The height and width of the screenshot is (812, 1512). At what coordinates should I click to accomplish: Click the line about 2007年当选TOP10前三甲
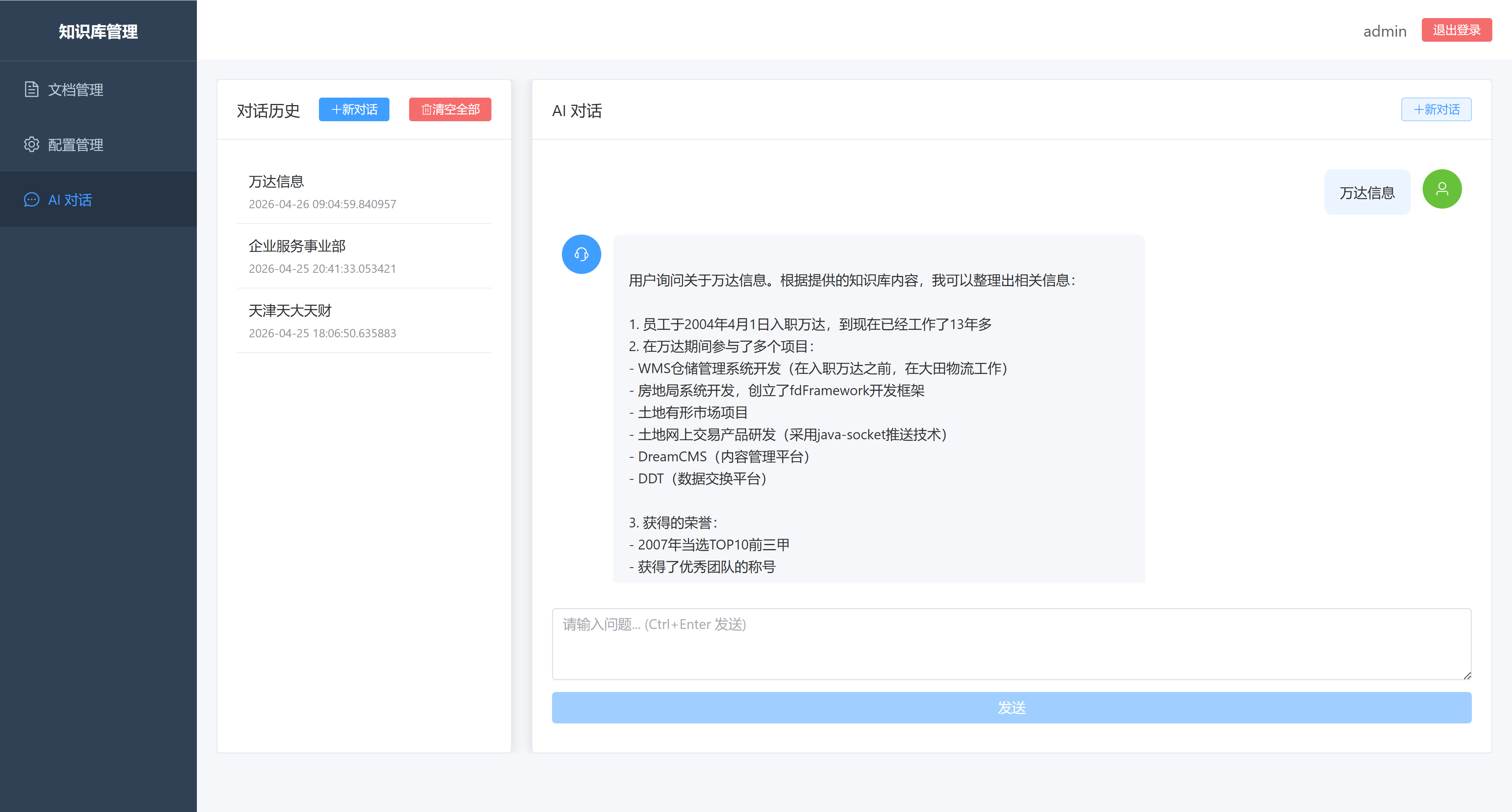coord(709,544)
